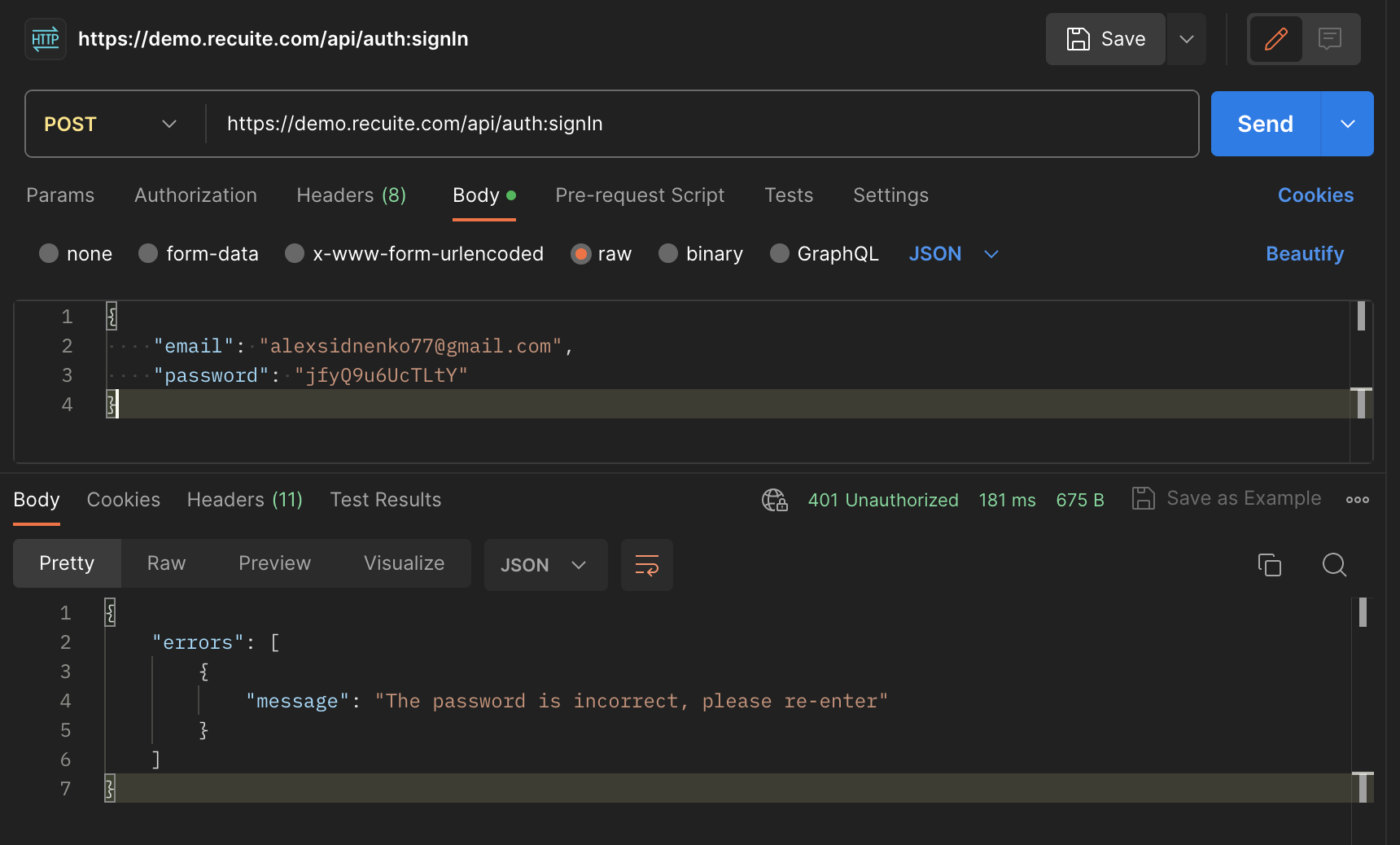This screenshot has width=1400, height=845.
Task: Open search within the response body
Action: [1334, 565]
